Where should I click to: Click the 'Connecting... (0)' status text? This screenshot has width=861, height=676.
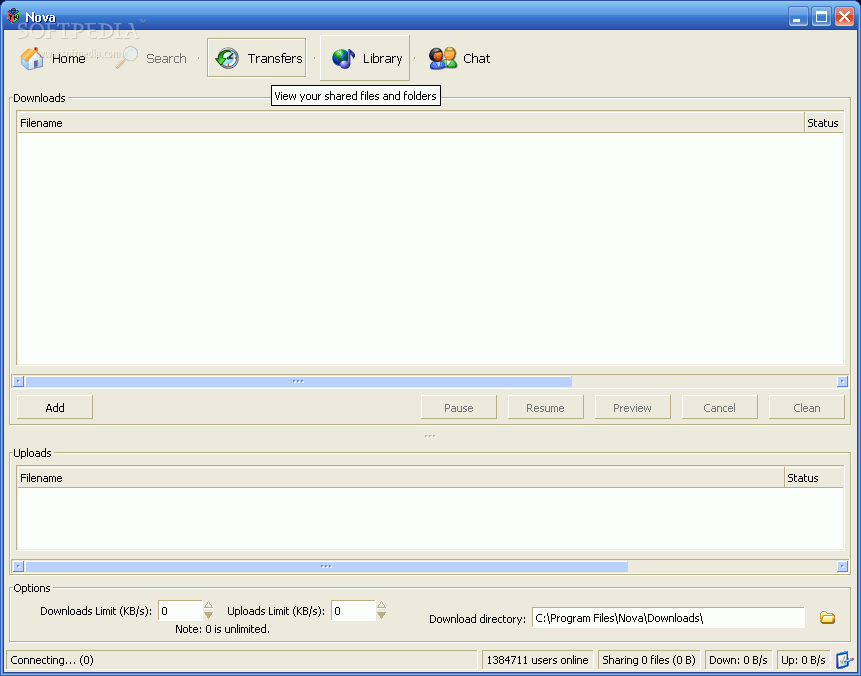click(x=52, y=660)
